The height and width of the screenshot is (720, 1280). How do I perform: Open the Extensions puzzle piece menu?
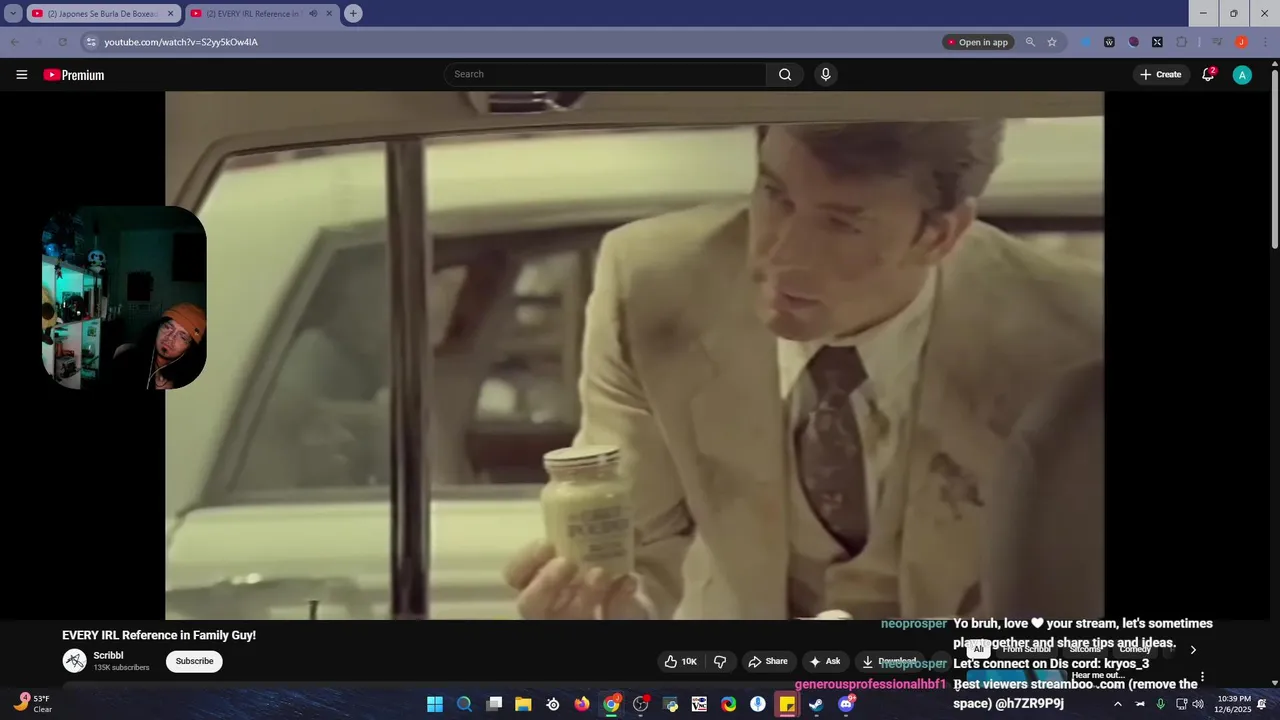pos(1181,42)
